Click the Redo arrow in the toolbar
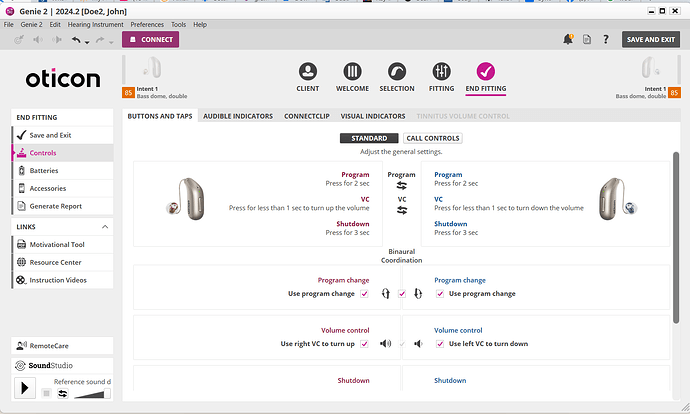The width and height of the screenshot is (690, 414). (100, 40)
